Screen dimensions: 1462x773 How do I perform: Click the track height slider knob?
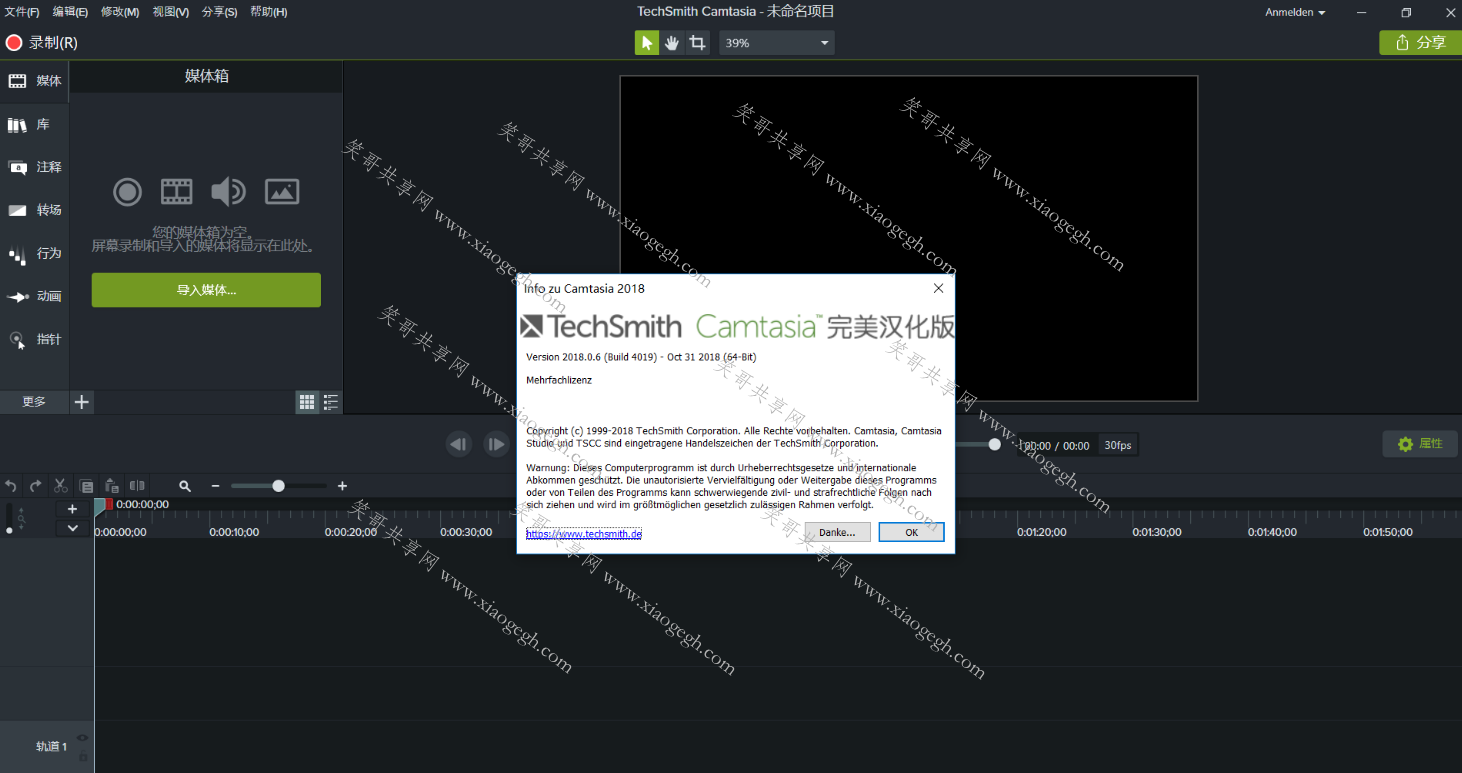point(9,530)
